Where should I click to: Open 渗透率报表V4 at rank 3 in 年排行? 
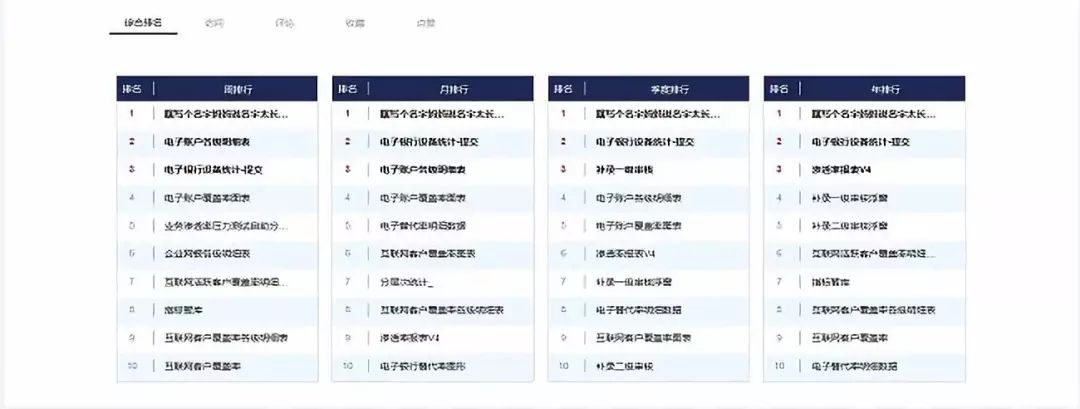click(842, 169)
